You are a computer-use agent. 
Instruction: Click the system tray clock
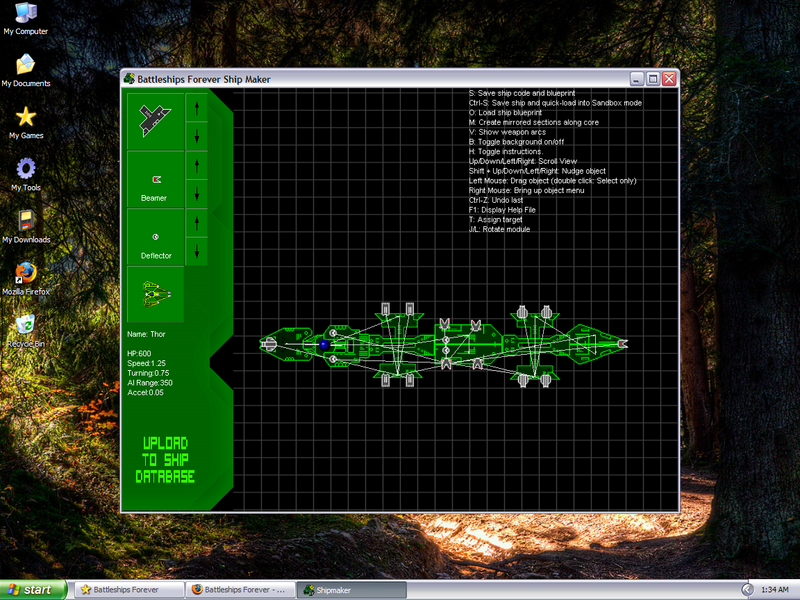tap(774, 590)
